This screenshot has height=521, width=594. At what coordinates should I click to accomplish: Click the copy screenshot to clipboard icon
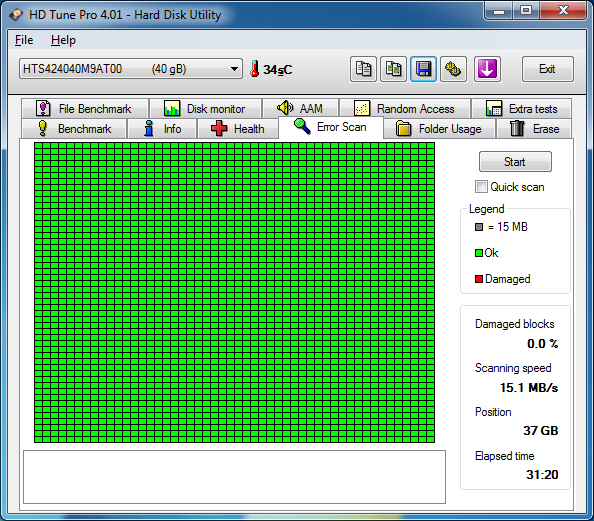point(393,69)
